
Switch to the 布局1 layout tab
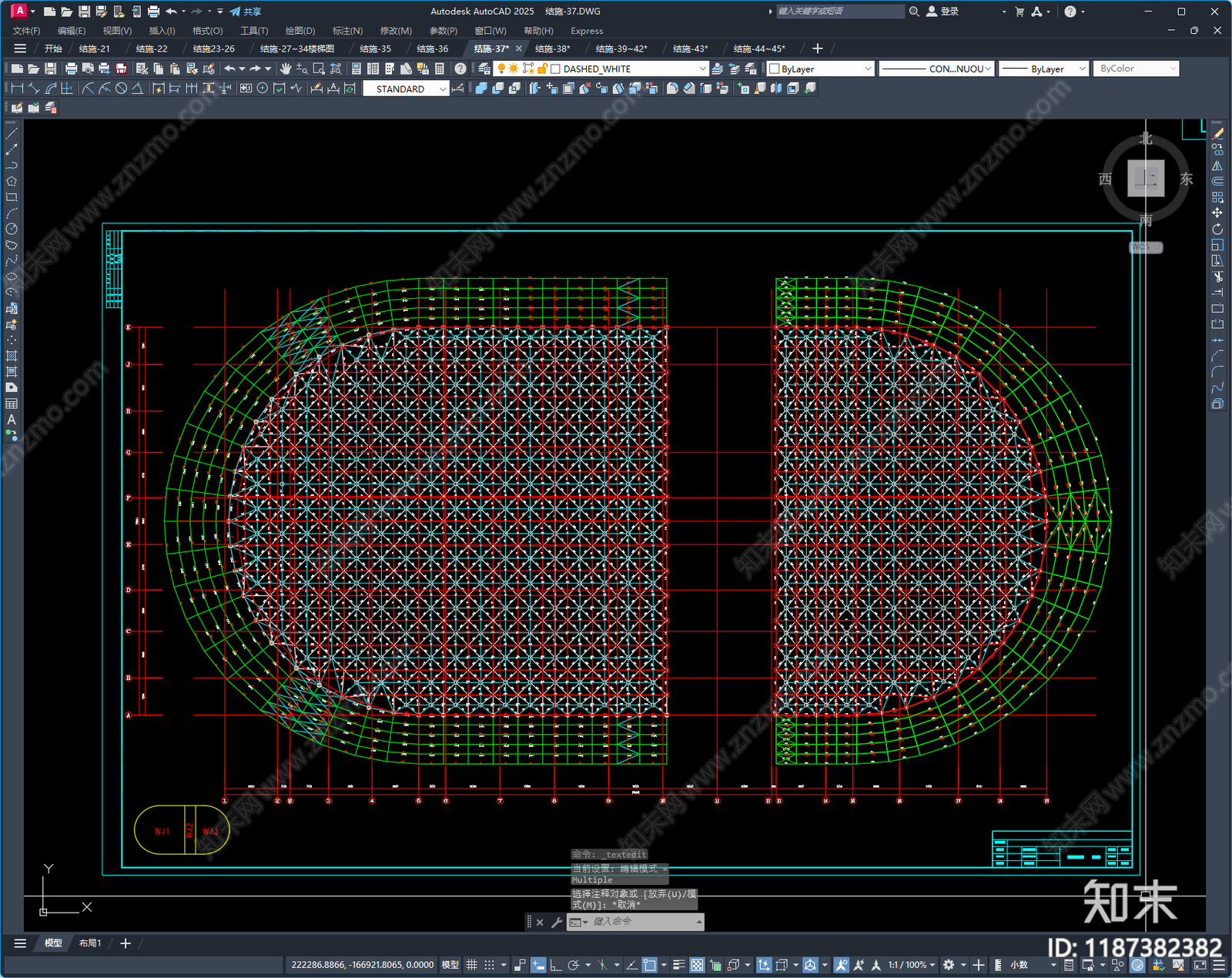(90, 943)
